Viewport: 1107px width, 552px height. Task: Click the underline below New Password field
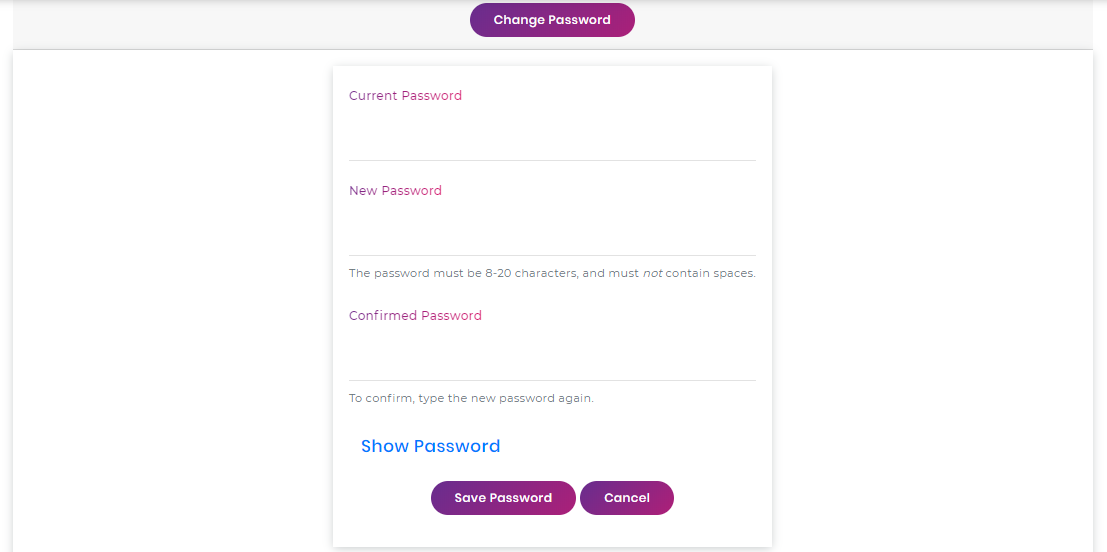pos(552,255)
